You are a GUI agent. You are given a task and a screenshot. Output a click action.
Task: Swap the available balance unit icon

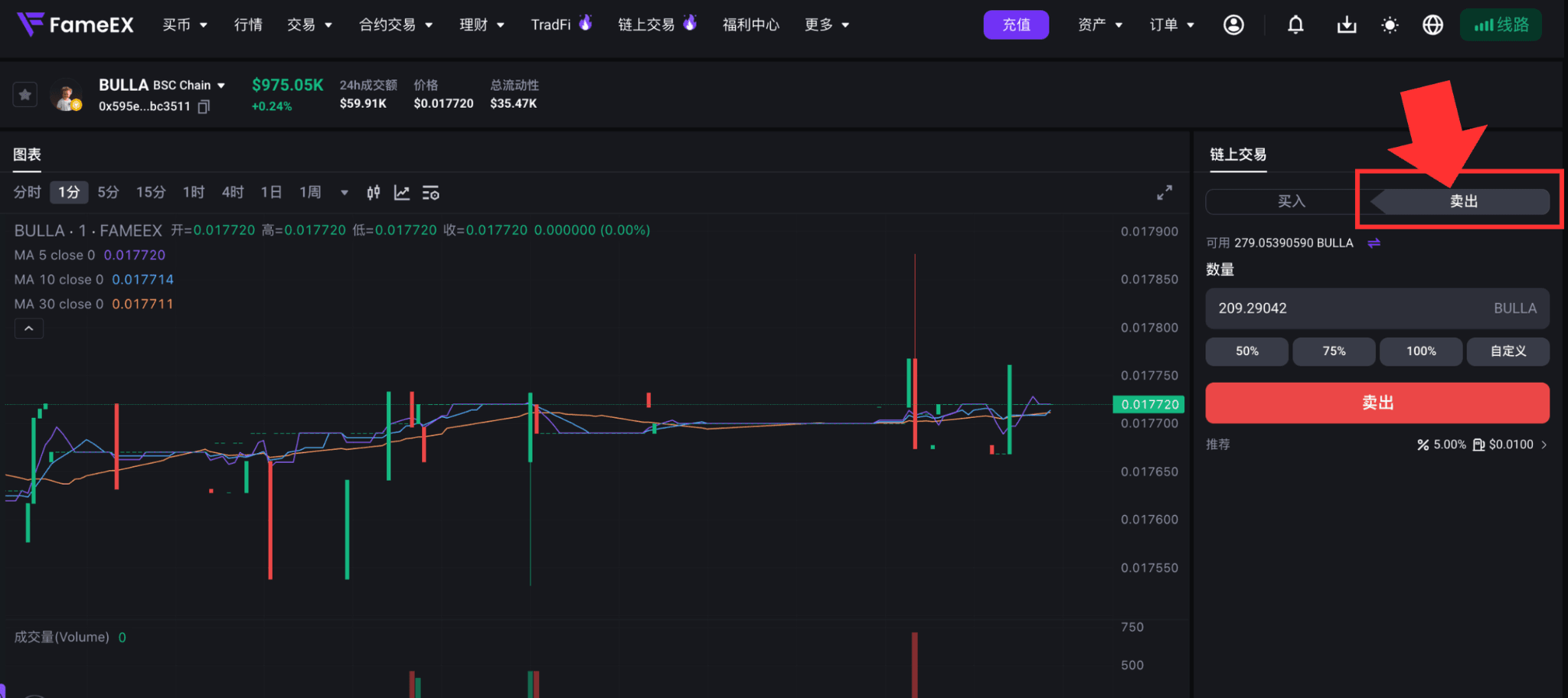[x=1374, y=243]
